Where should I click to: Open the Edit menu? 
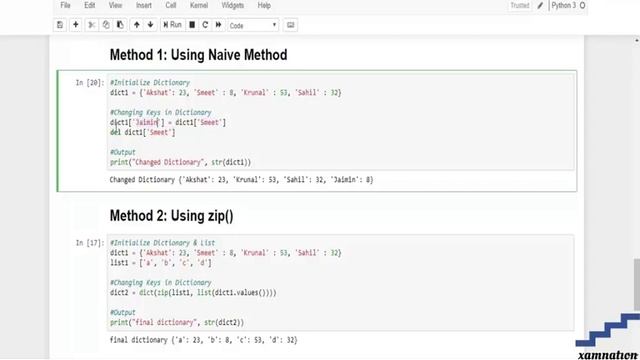(x=89, y=5)
